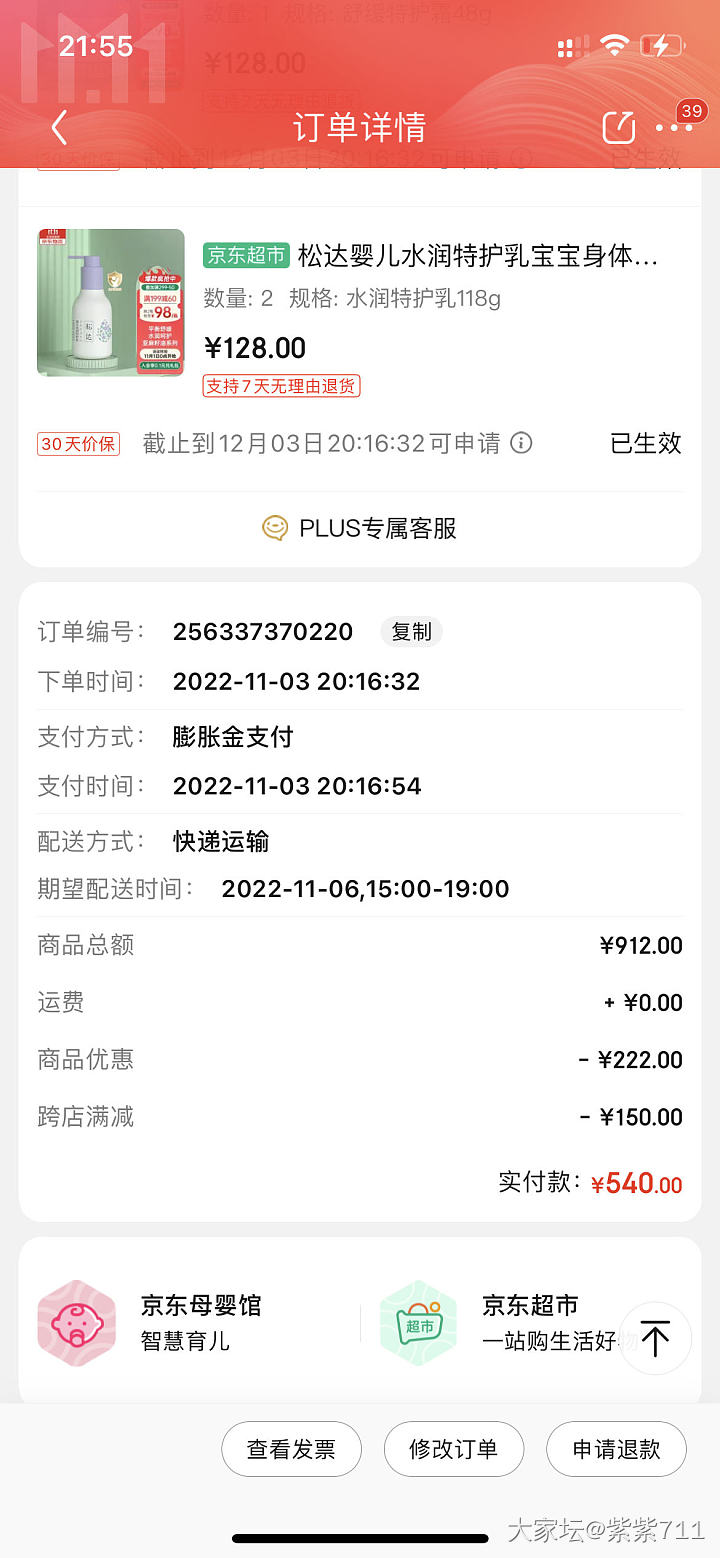Open the 京东母婴馆 智慧育儿 entry

[200, 1322]
